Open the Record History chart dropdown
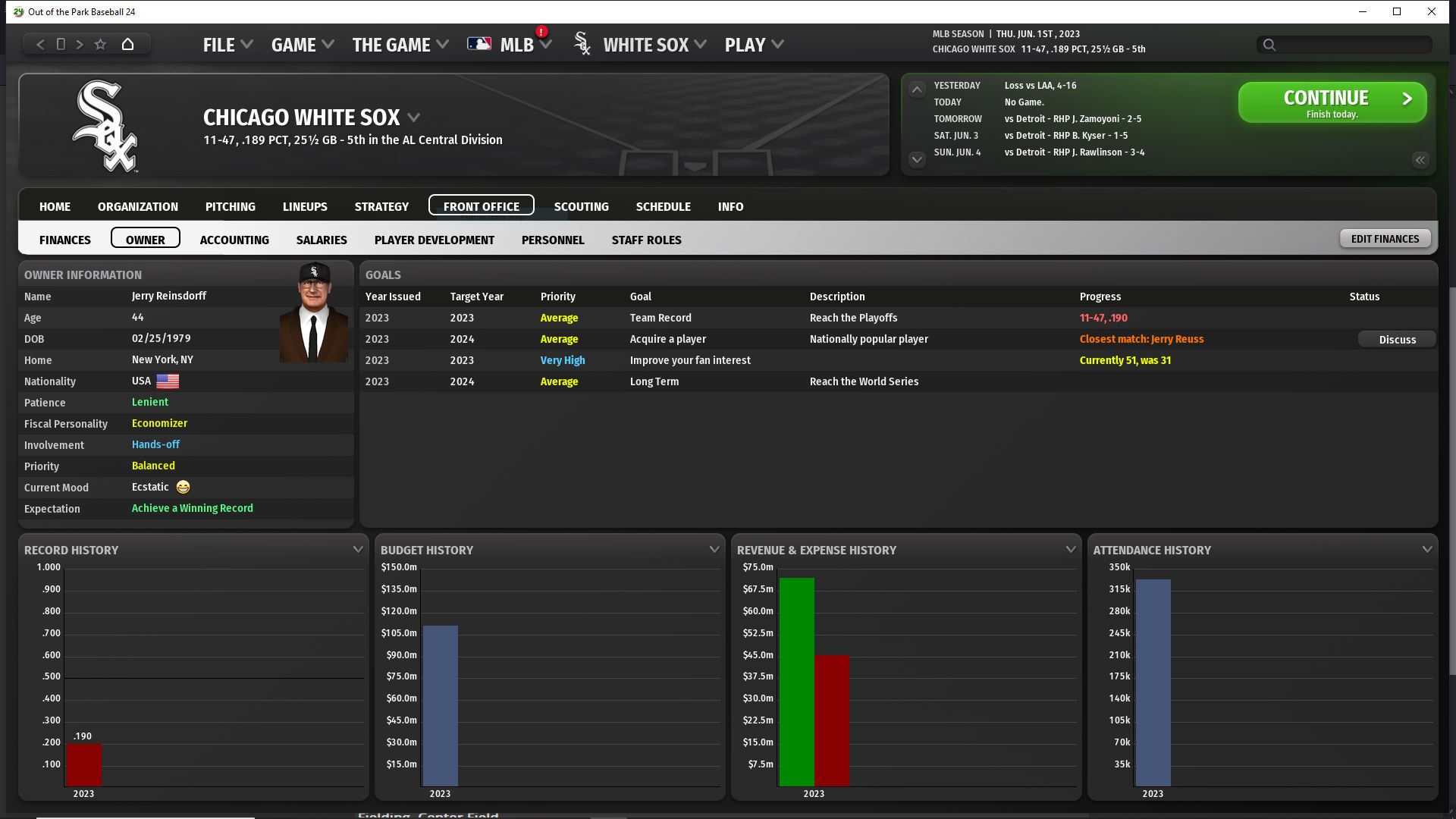This screenshot has height=819, width=1456. [x=358, y=549]
